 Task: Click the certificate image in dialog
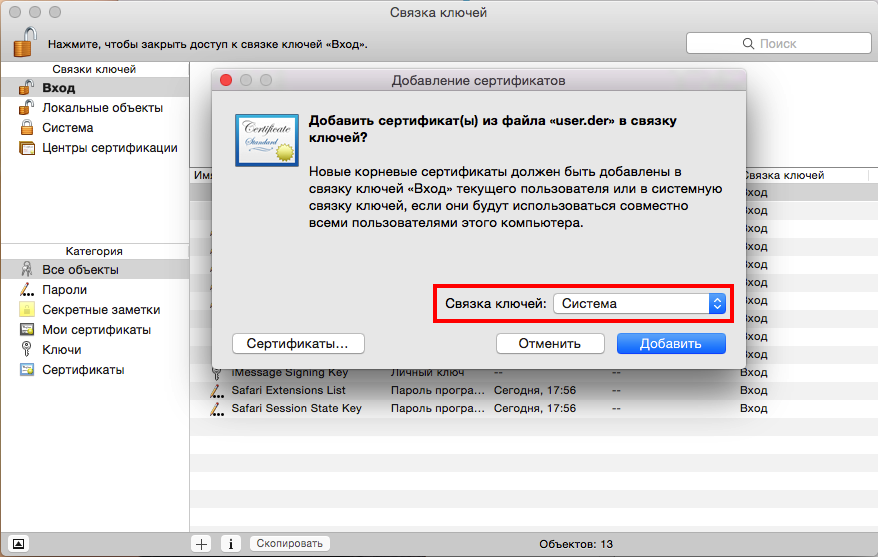pyautogui.click(x=267, y=140)
